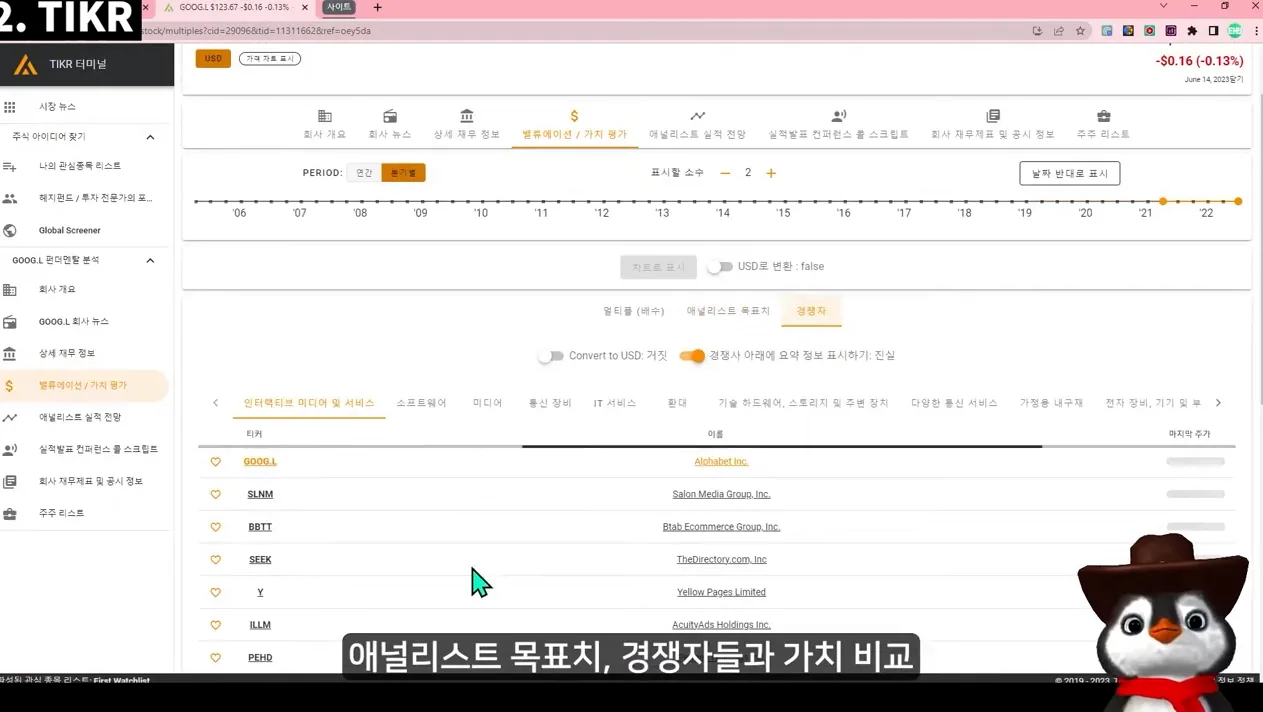
Task: Collapse the GOOG.L 펀더멘탈 분석 section
Action: (x=150, y=261)
